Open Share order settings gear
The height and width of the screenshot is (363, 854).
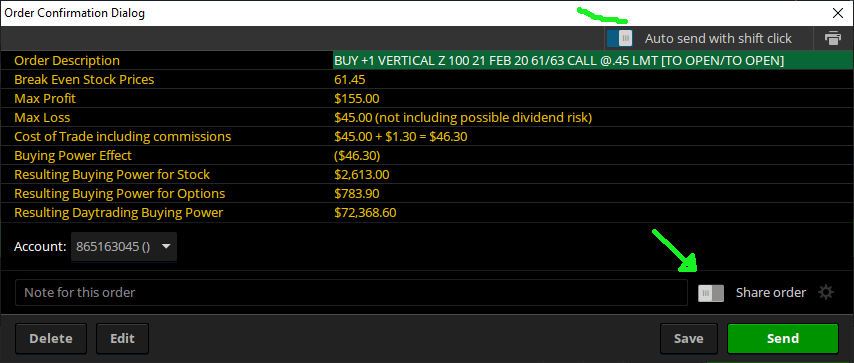(x=826, y=293)
